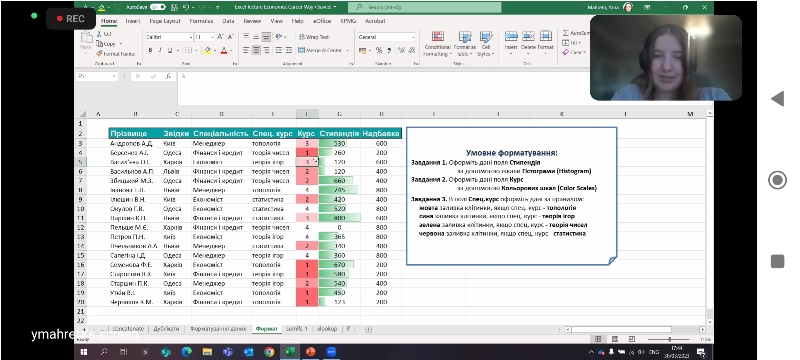This screenshot has width=800, height=360.
Task: Click the yellow Fill Color button
Action: point(208,50)
